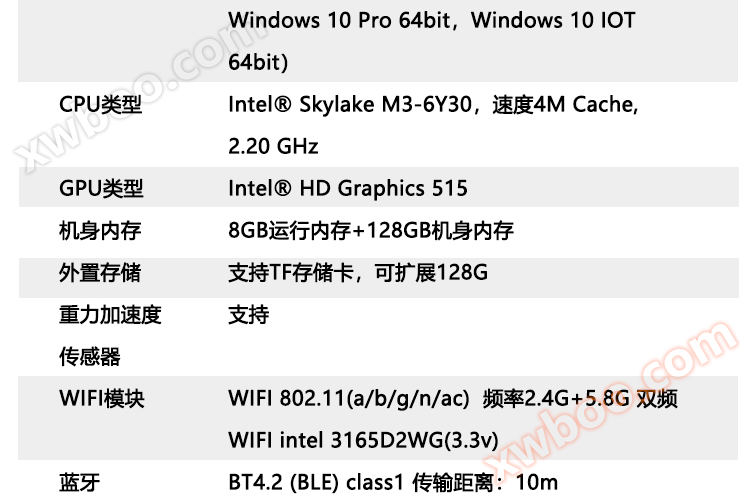
Task: Click the 传感器 label text
Action: point(90,357)
